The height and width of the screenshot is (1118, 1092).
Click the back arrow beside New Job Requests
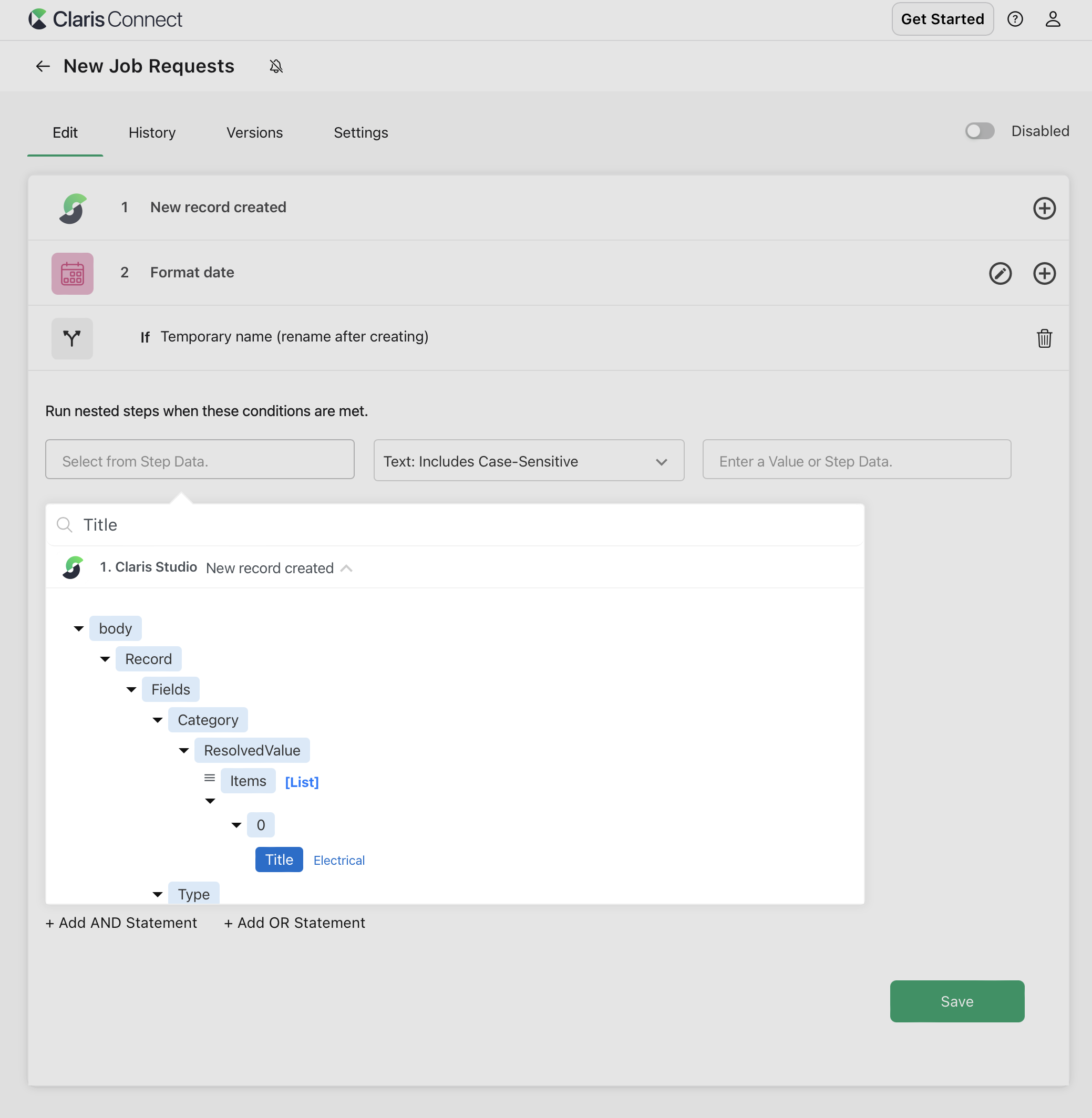tap(43, 66)
